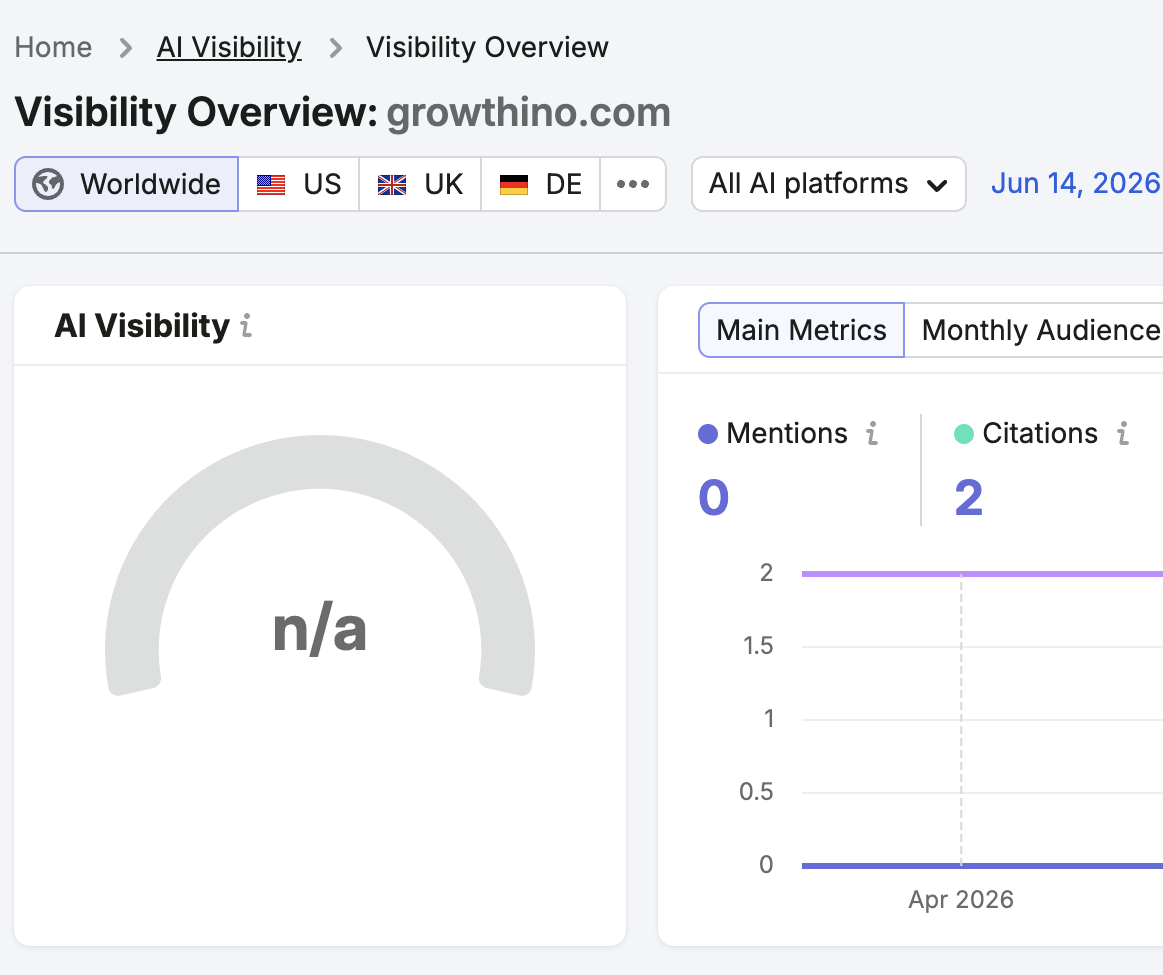1163x975 pixels.
Task: Click the Mentions metric label
Action: coord(787,433)
